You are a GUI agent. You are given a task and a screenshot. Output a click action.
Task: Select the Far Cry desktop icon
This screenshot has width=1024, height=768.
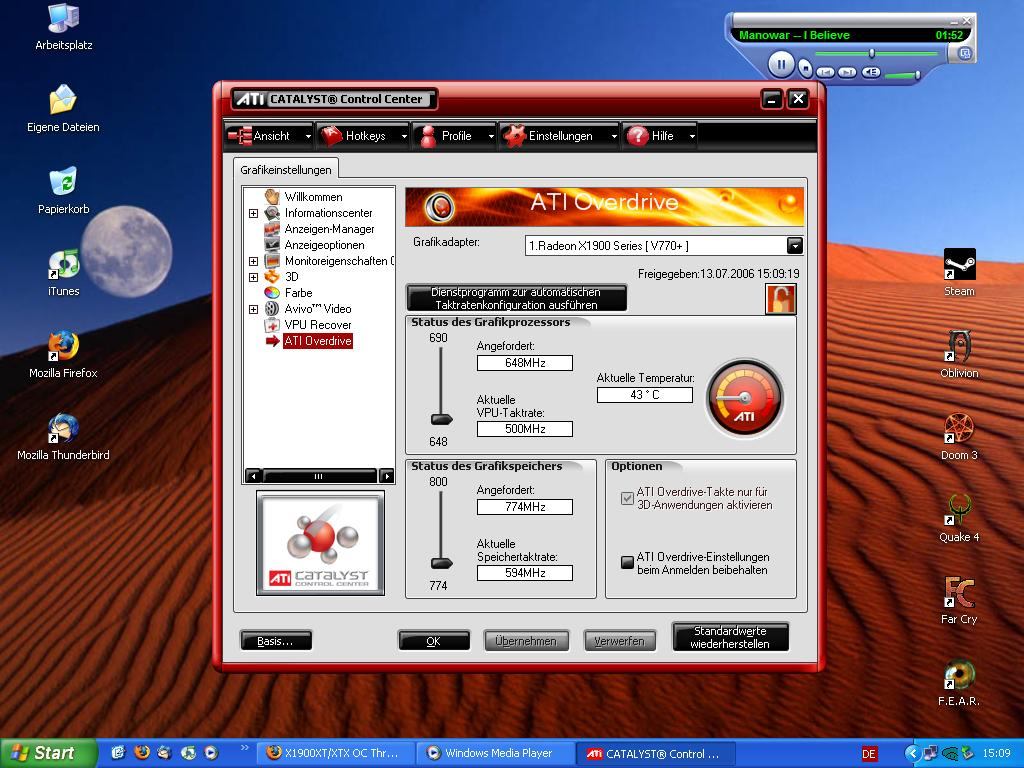[x=959, y=600]
